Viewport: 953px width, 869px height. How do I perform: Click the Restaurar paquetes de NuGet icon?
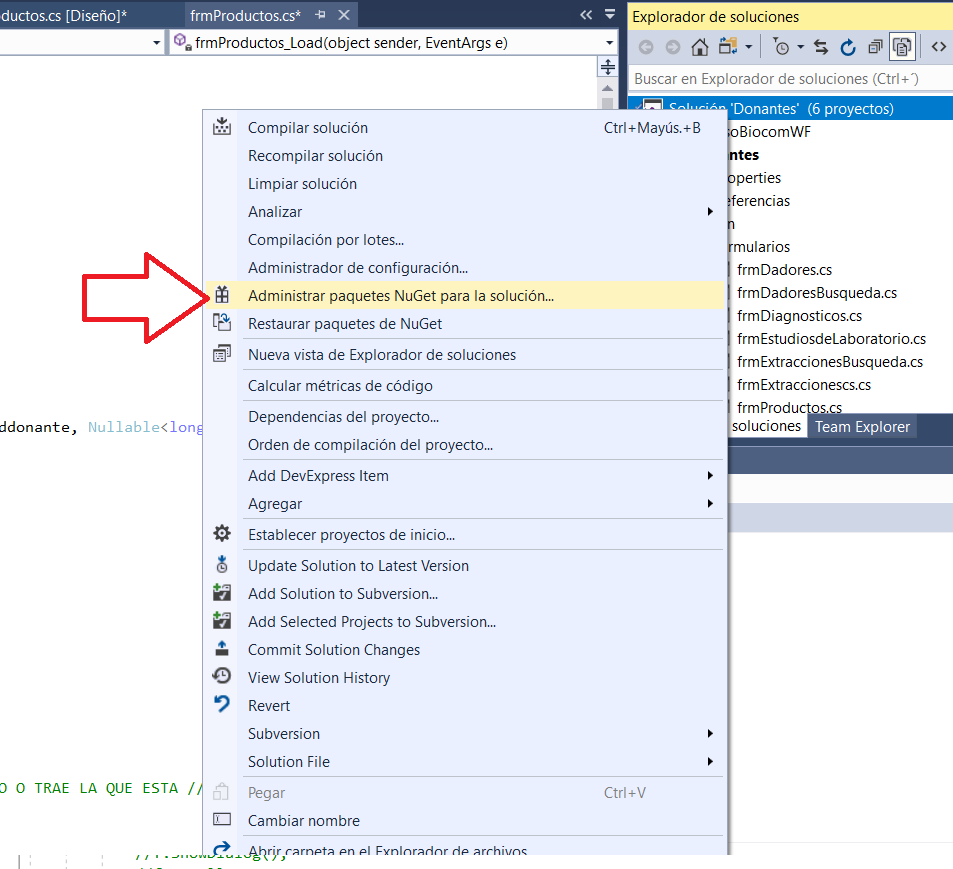pyautogui.click(x=222, y=322)
